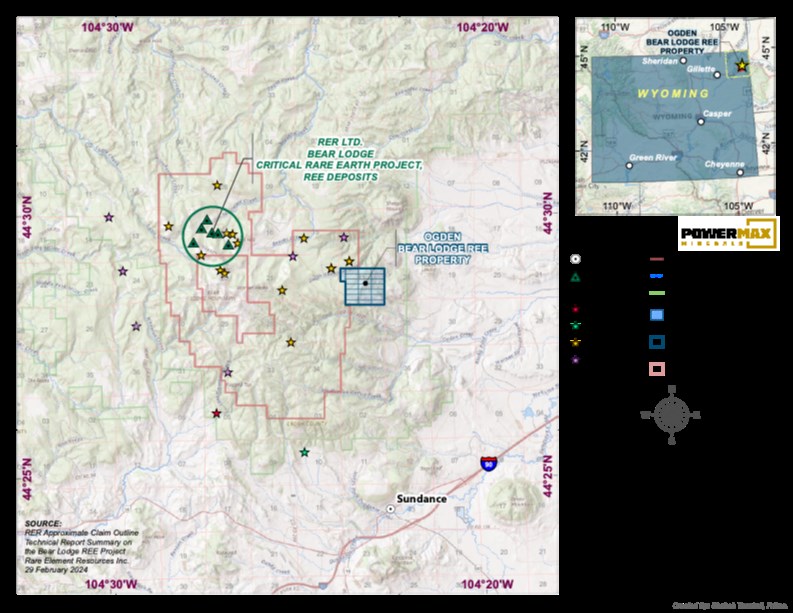Click the green star marker north of Sundance
The height and width of the screenshot is (613, 793).
click(305, 452)
